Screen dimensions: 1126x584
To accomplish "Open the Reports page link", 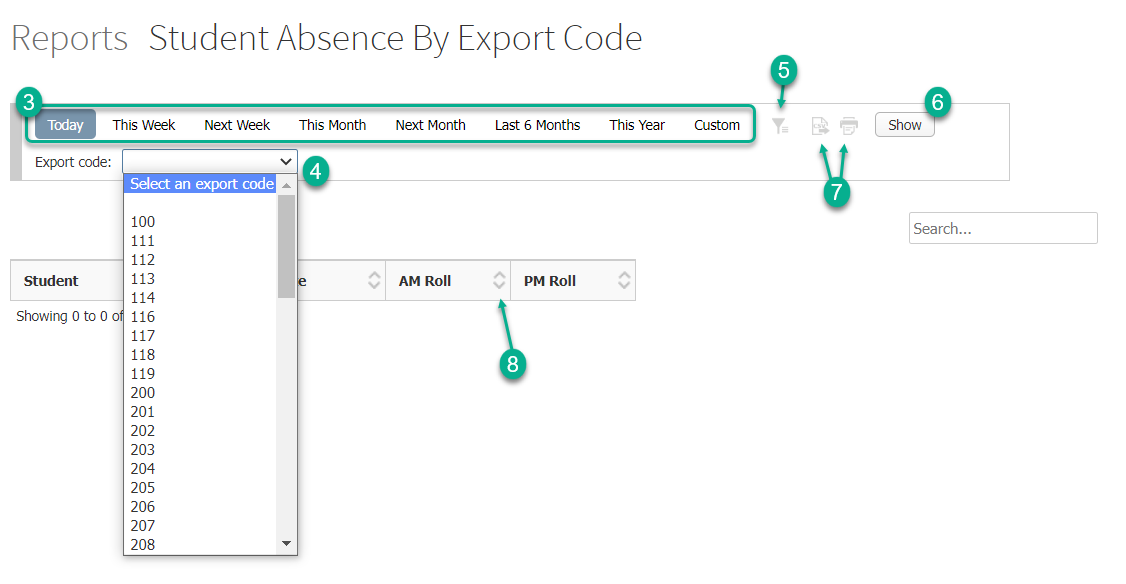I will click(x=68, y=38).
